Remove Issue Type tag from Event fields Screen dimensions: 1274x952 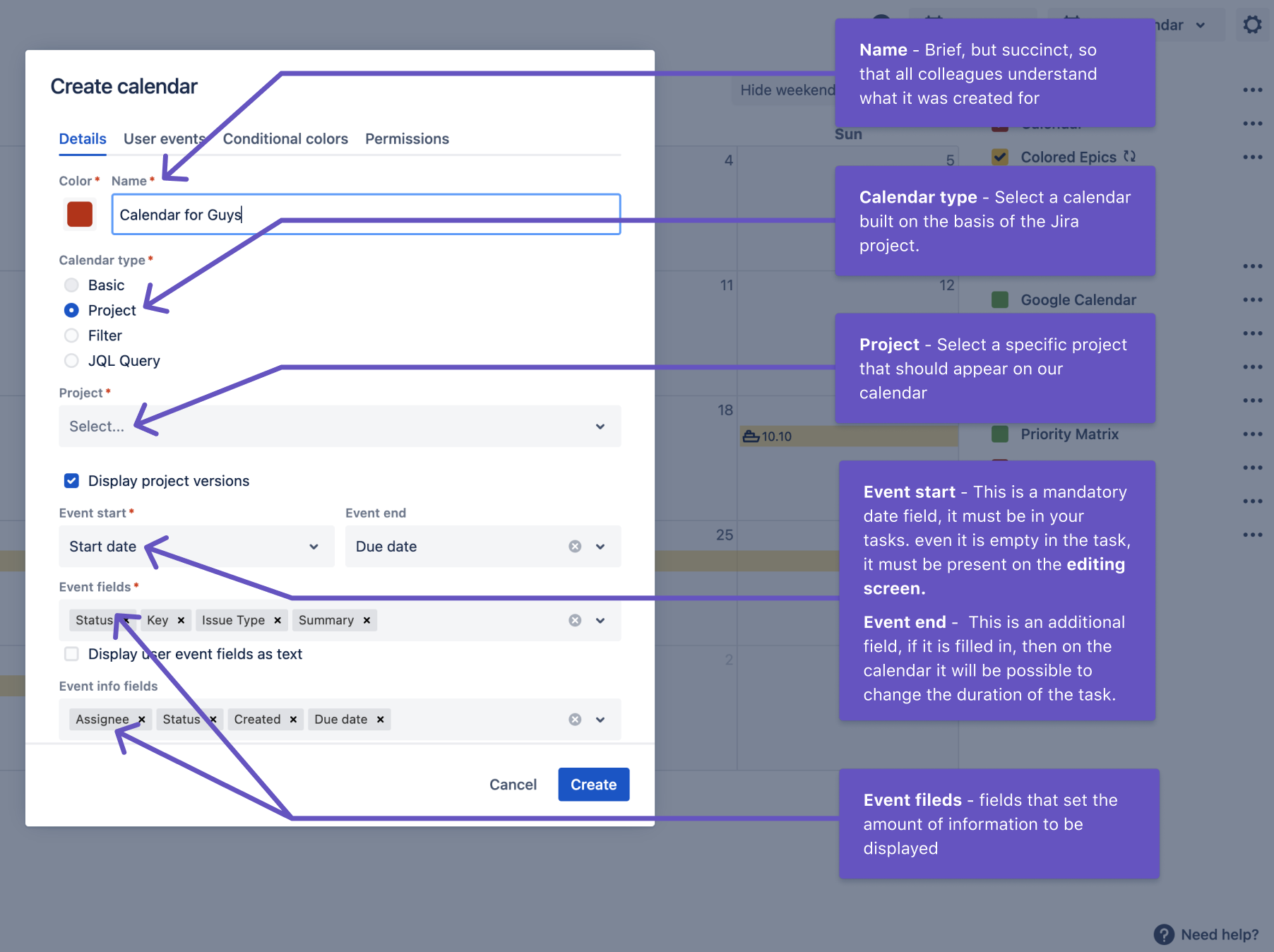pos(278,620)
